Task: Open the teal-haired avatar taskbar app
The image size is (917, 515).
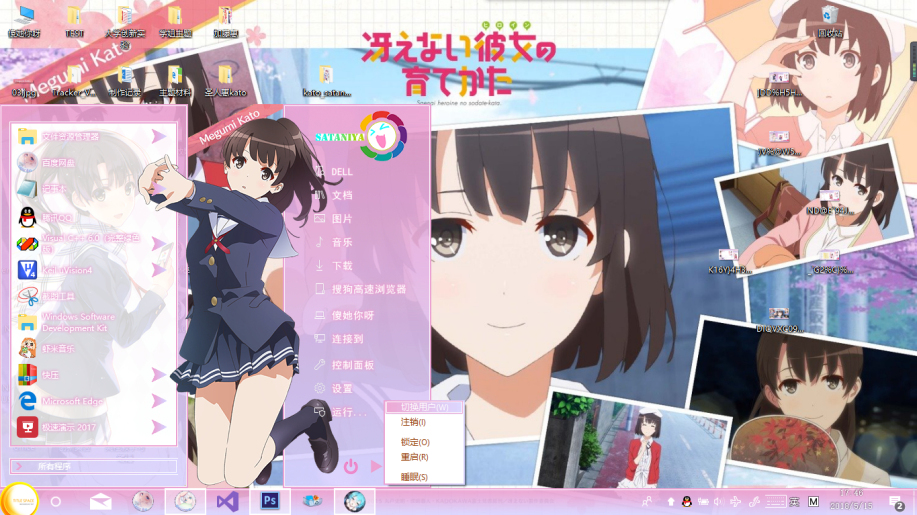Action: click(354, 501)
